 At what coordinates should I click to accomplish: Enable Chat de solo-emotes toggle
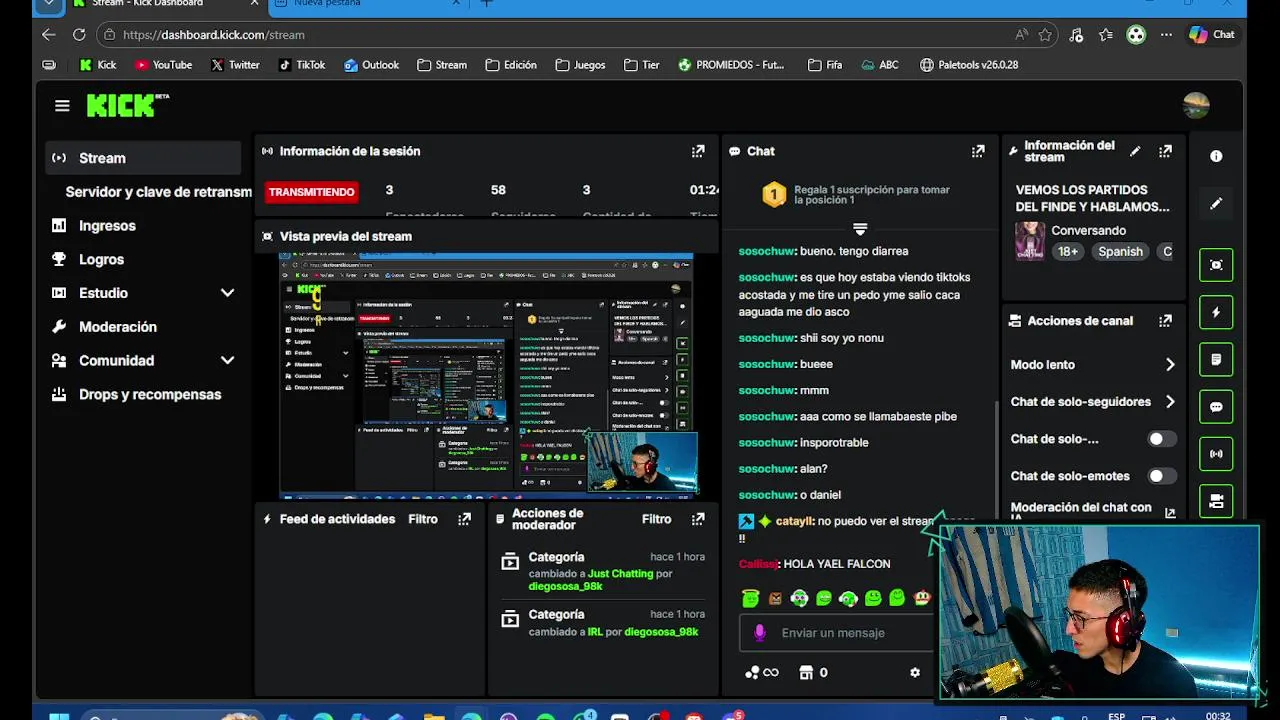(x=1160, y=476)
